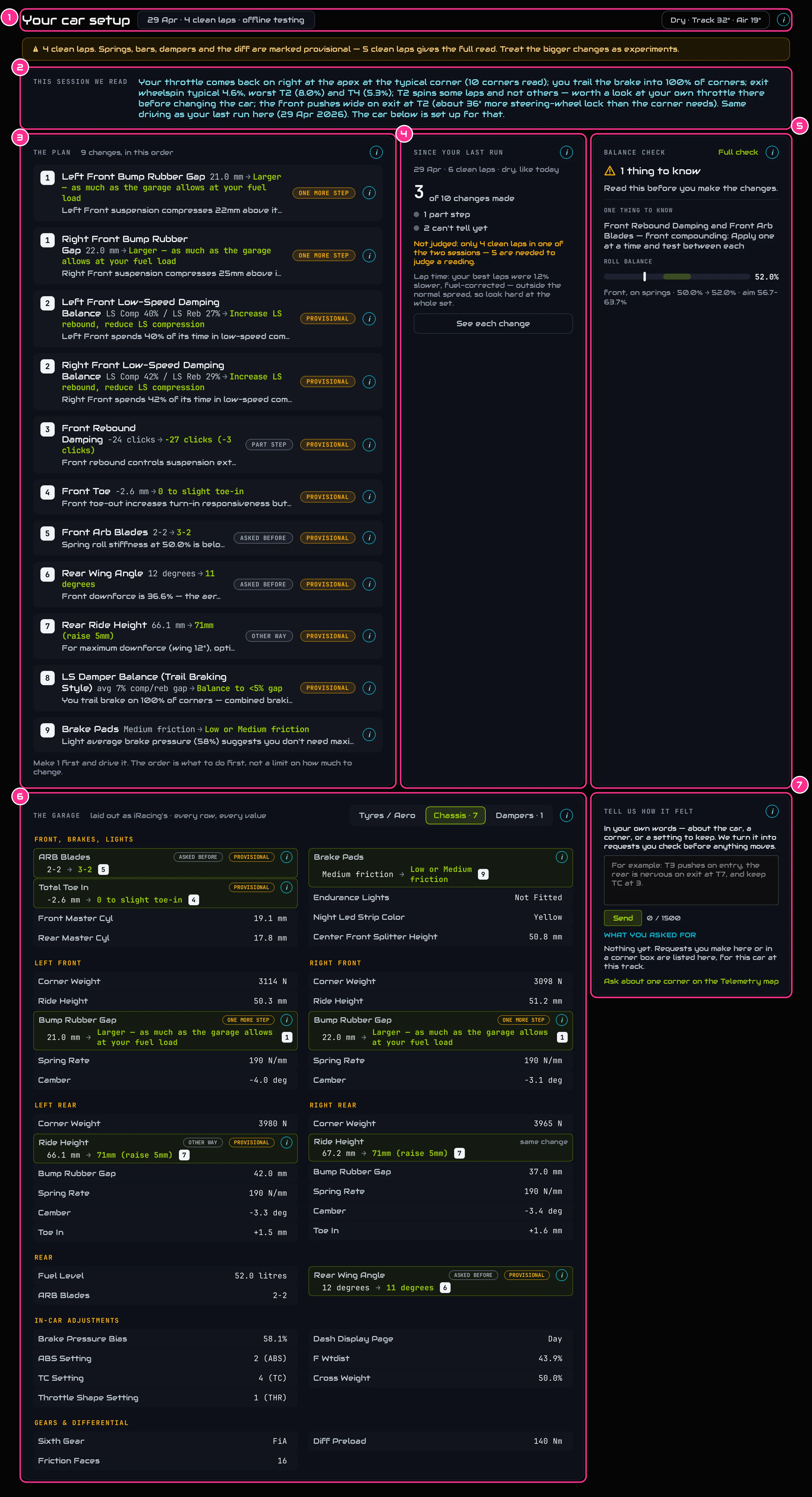Show info for garage Right Front Bump Rubber Gap
Viewport: 812px width, 1497px height.
click(562, 1020)
